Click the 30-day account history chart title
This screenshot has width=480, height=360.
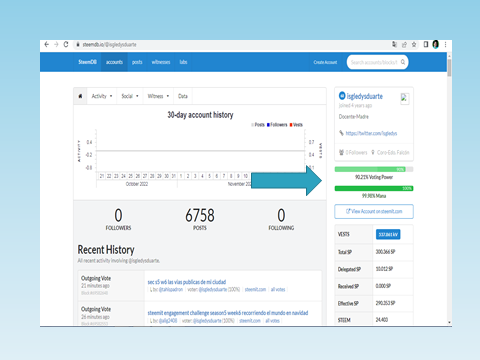pos(200,115)
